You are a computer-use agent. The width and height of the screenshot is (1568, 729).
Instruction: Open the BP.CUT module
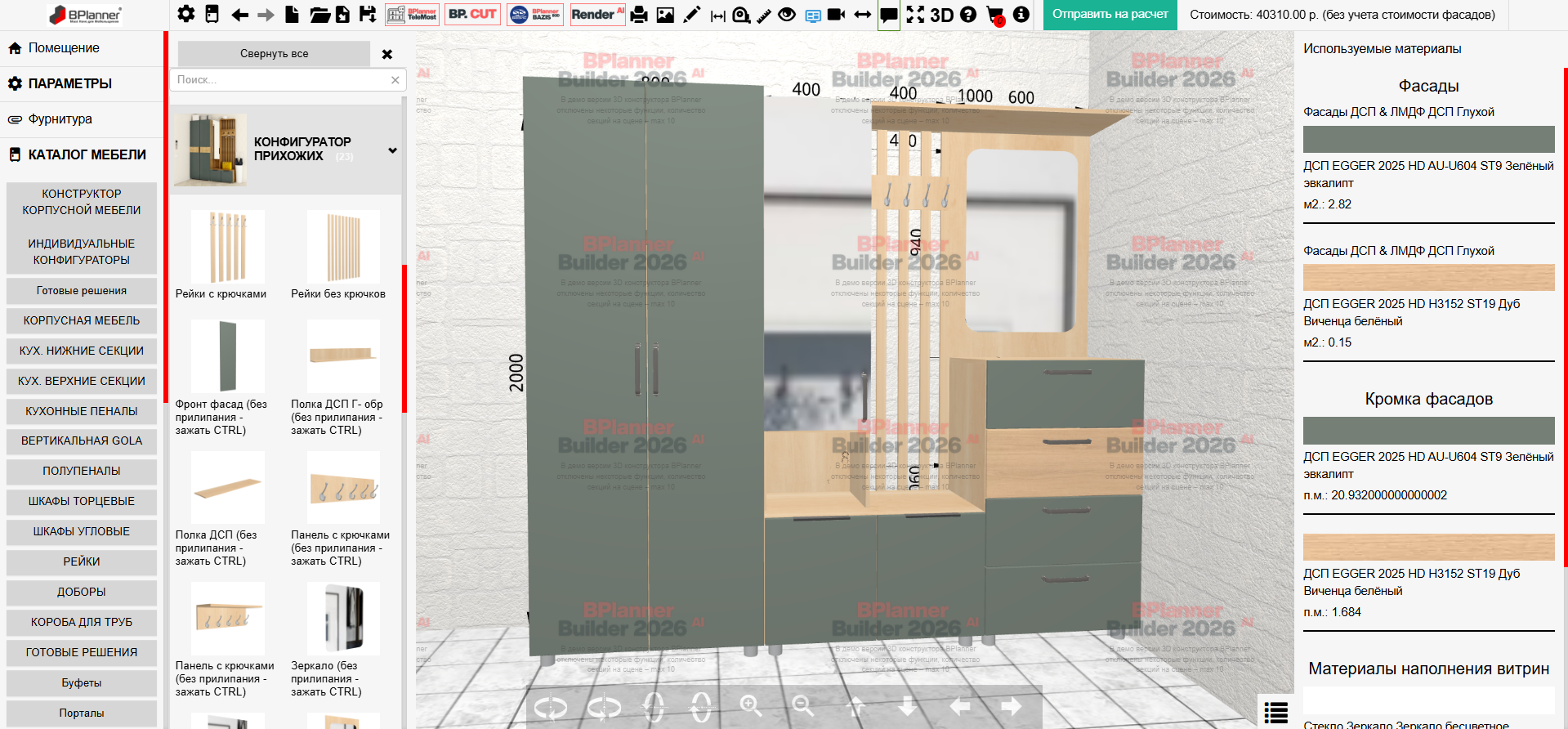point(472,14)
